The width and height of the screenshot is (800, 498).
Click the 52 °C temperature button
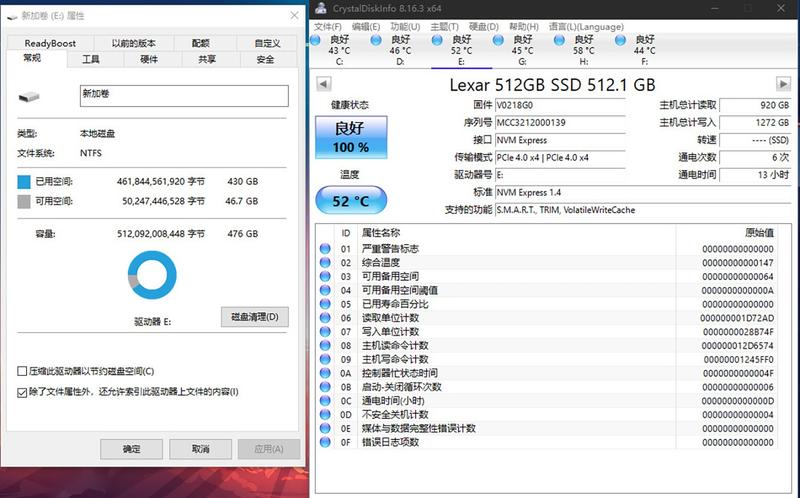pos(351,201)
